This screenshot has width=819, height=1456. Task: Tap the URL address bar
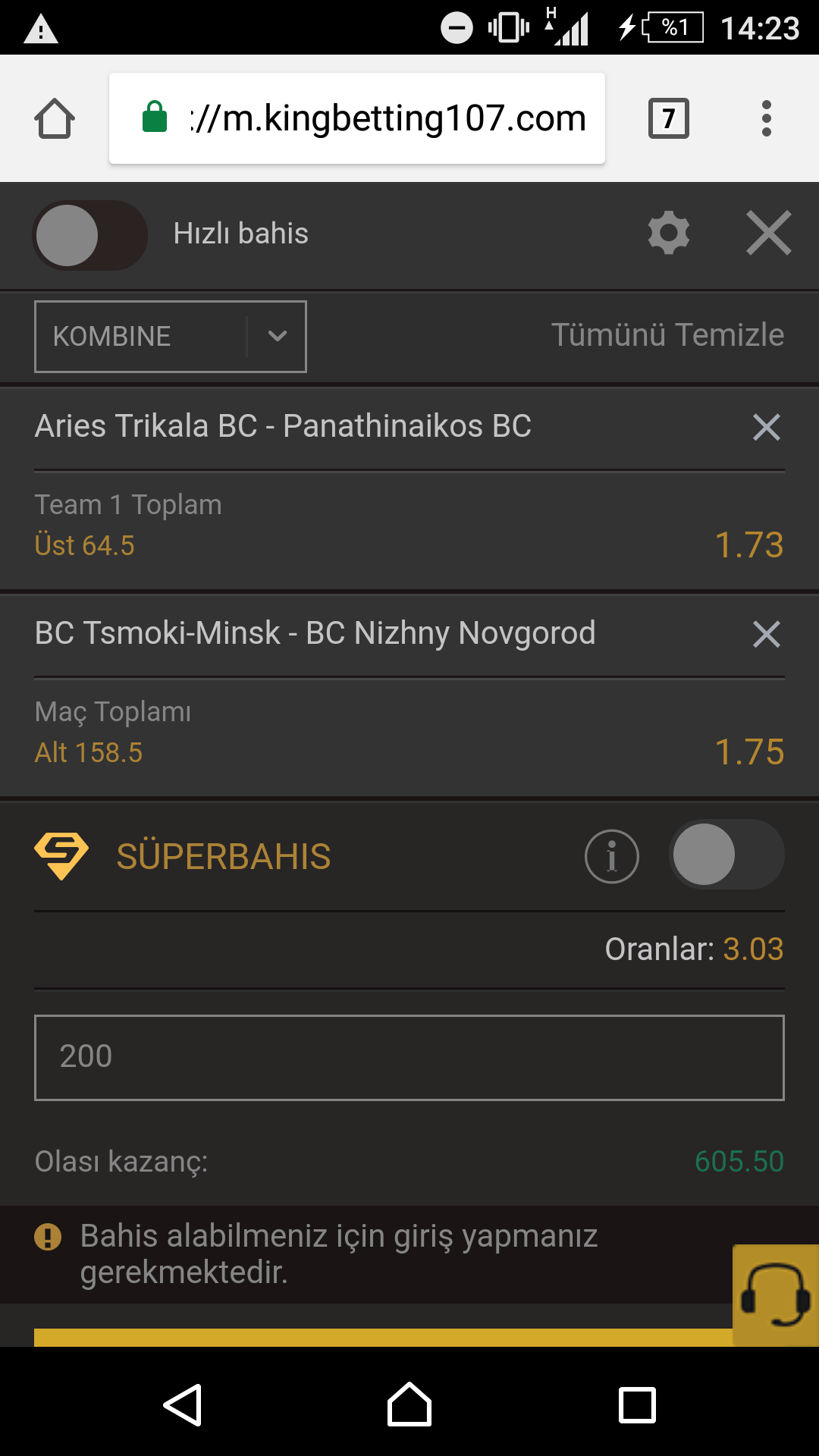point(357,118)
